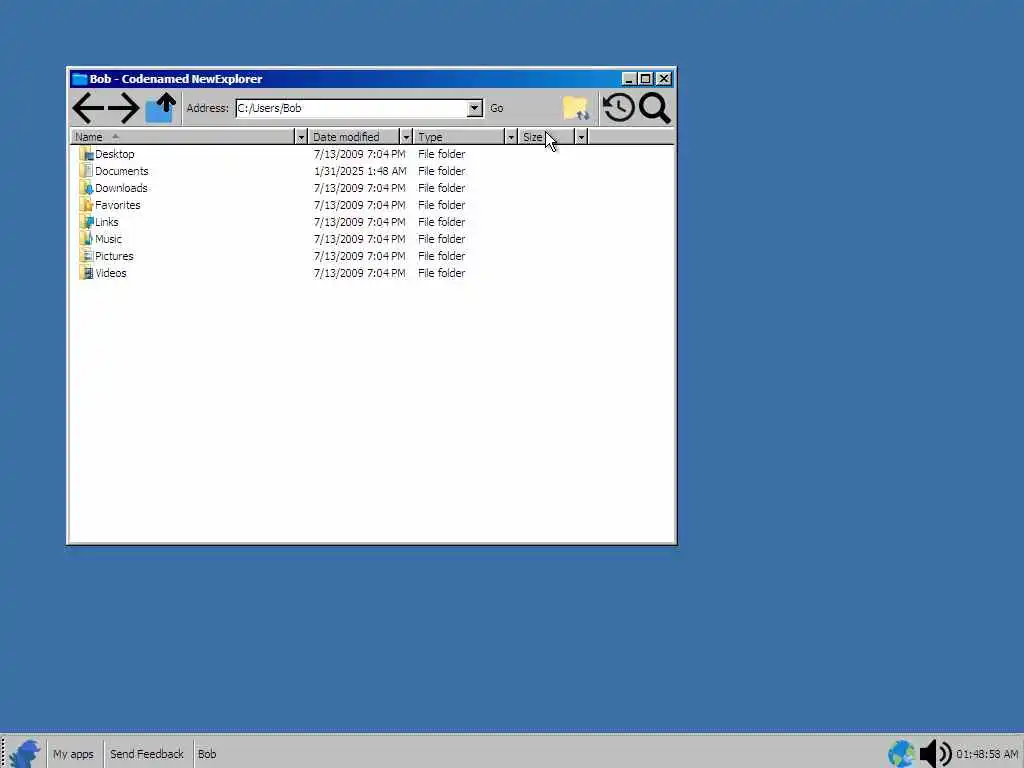Open the history clock icon
Screen dimensions: 1024x768
(x=618, y=108)
